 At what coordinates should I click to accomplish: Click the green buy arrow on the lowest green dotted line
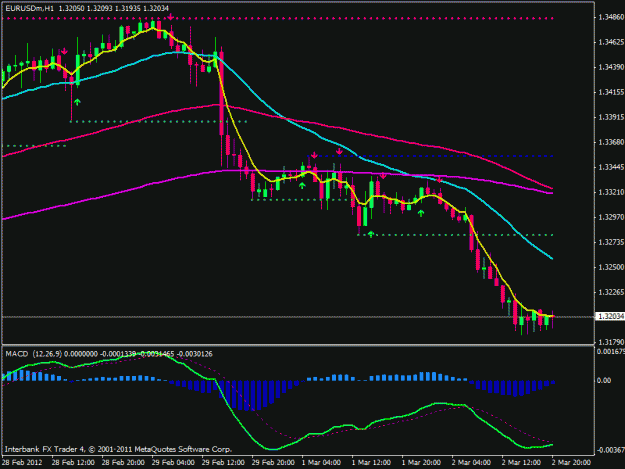(x=371, y=234)
